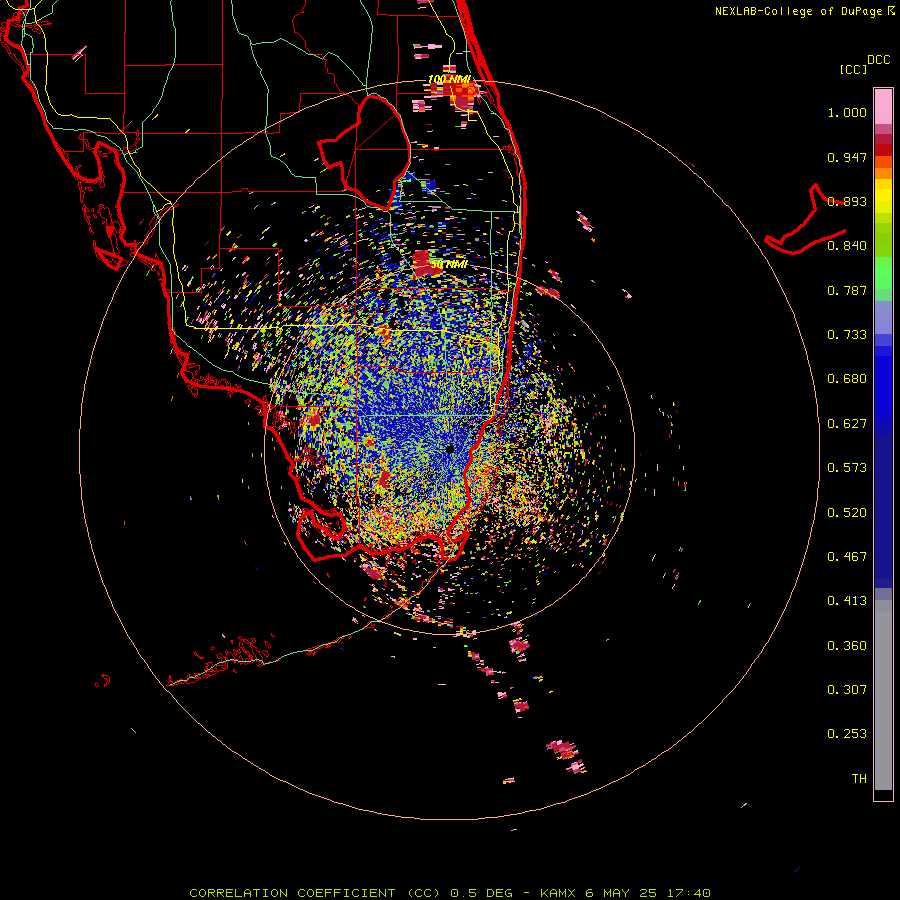The height and width of the screenshot is (900, 900).
Task: Click the 50 NMI range ring label
Action: [x=449, y=264]
